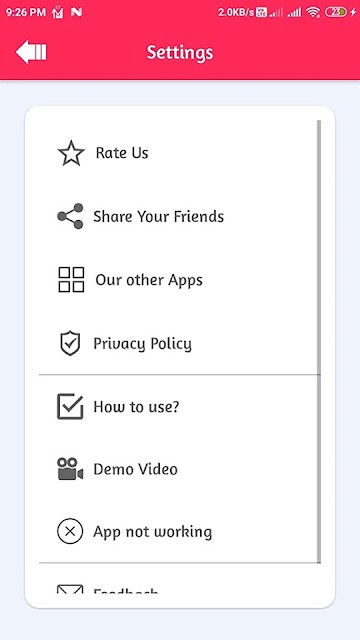
Task: Tap the battery indicator in status bar
Action: tap(336, 12)
